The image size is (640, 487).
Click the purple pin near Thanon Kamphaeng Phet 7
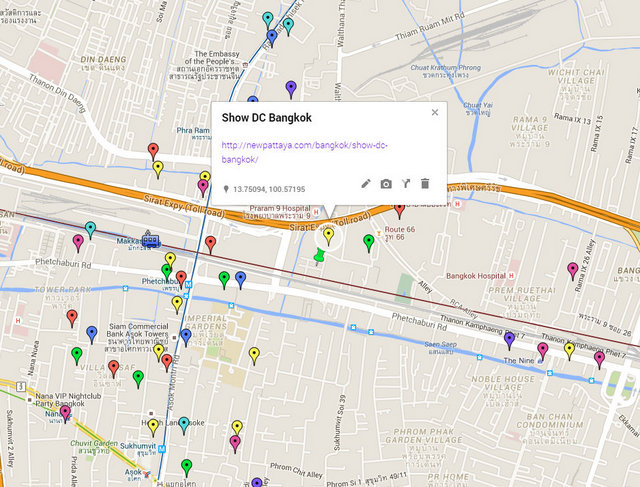coord(509,340)
